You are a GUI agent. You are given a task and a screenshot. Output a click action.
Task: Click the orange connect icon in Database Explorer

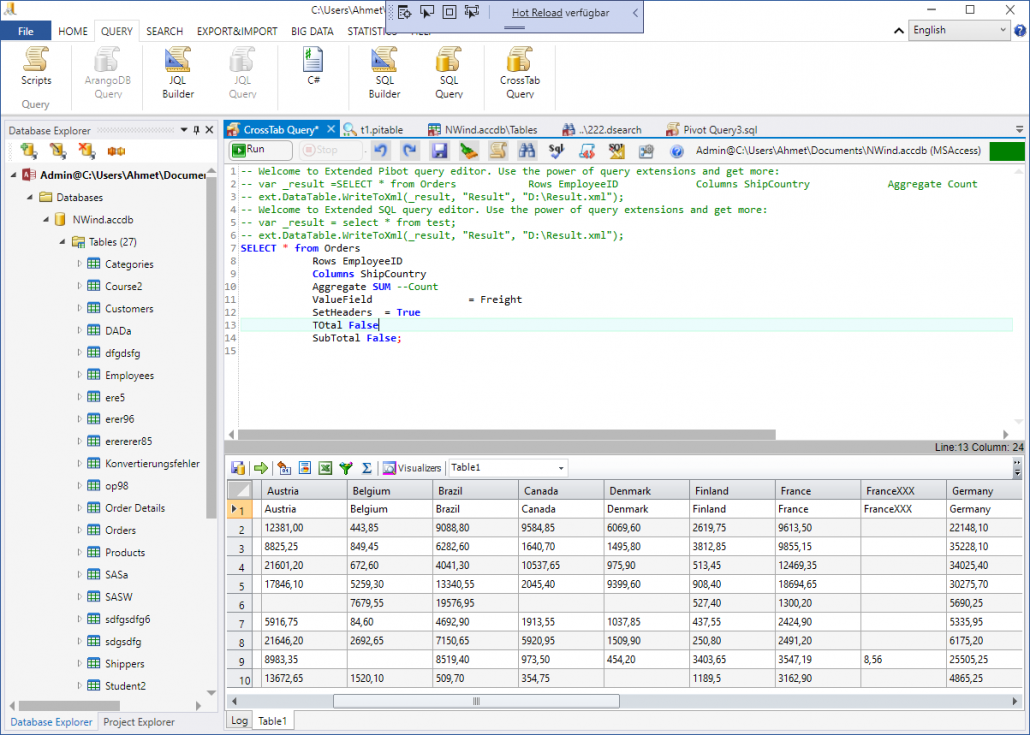[x=116, y=152]
